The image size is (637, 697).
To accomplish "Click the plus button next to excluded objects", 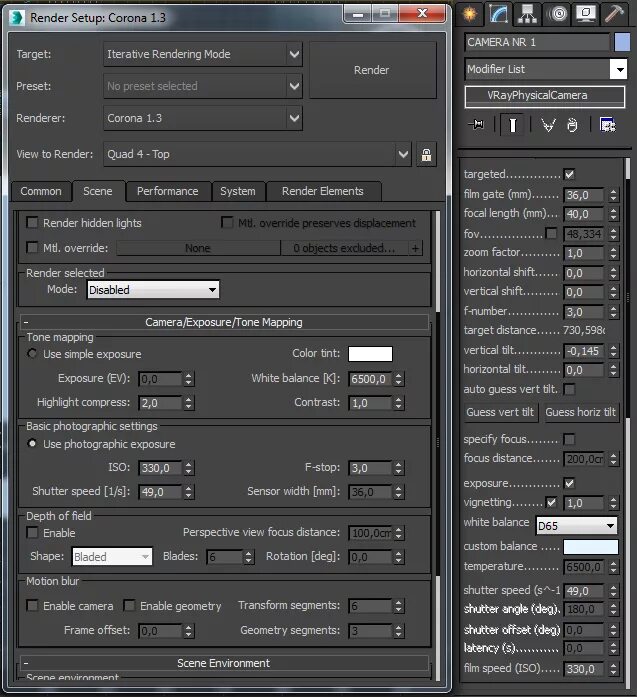I will pos(415,248).
